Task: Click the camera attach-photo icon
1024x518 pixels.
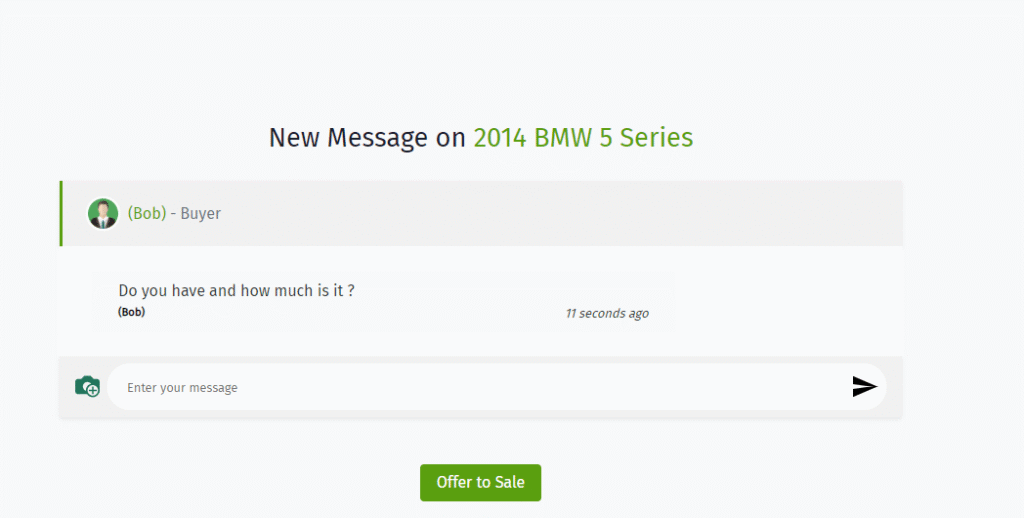Action: 86,386
